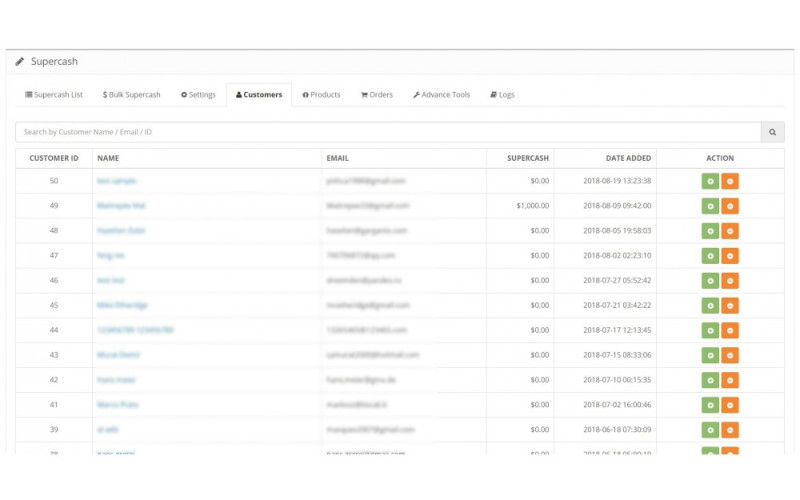Open the Settings tab

(x=198, y=95)
